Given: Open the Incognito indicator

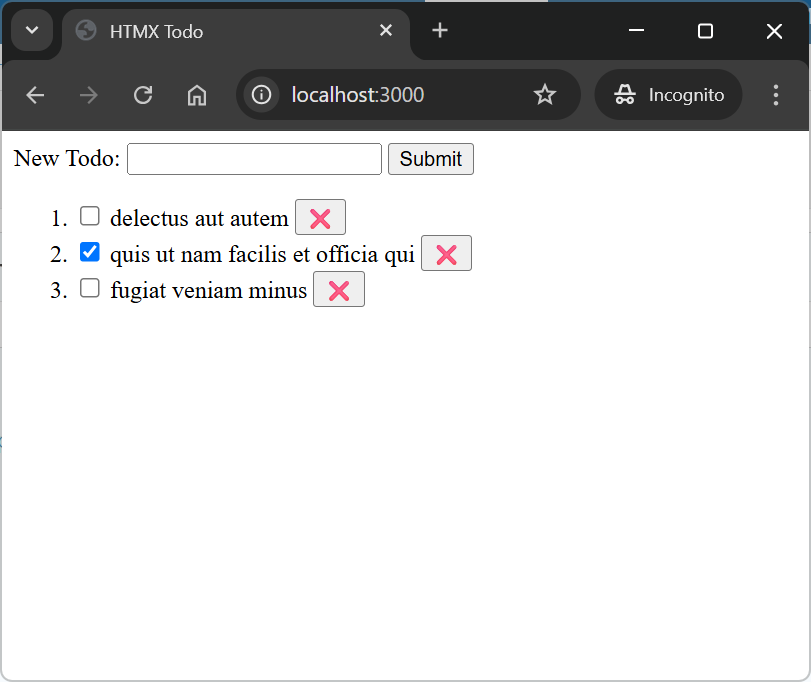Looking at the screenshot, I should point(668,95).
